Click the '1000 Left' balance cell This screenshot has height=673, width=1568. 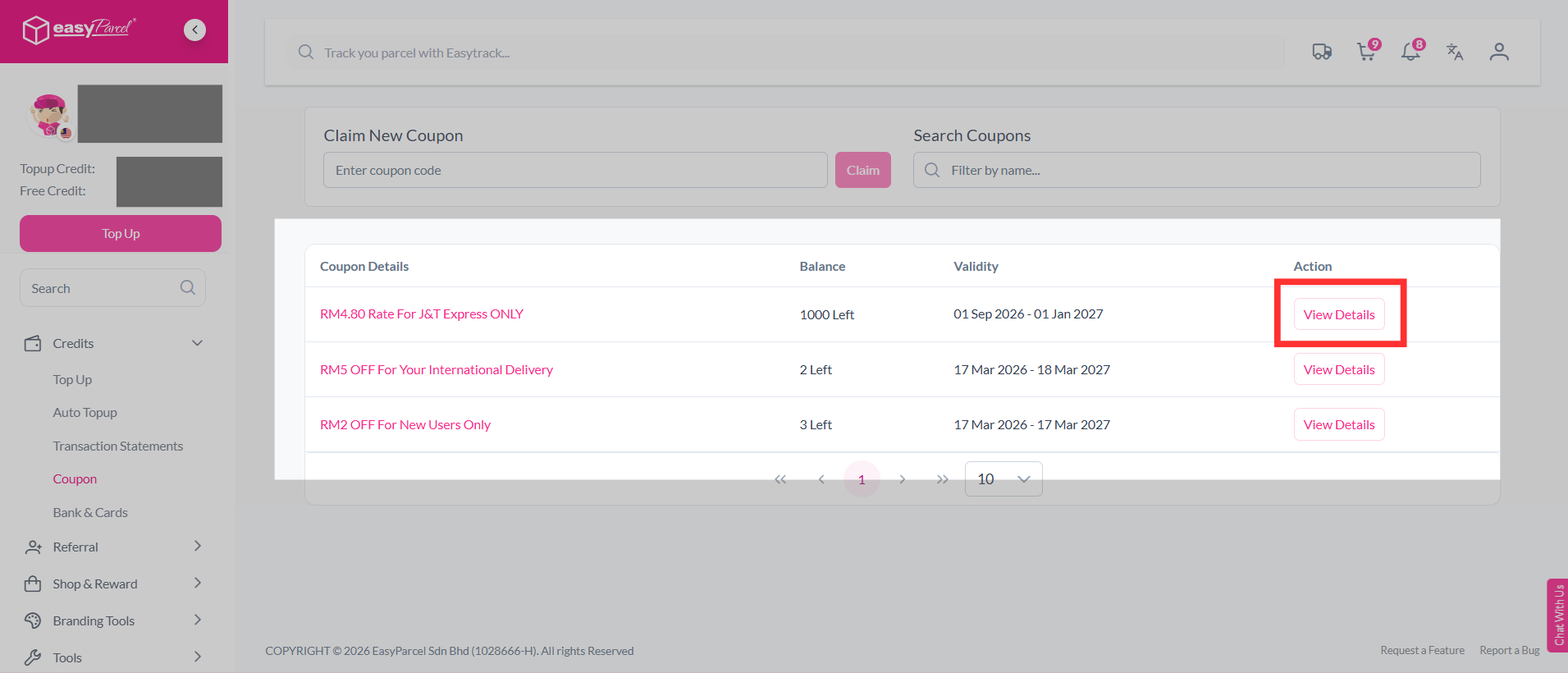pos(827,314)
